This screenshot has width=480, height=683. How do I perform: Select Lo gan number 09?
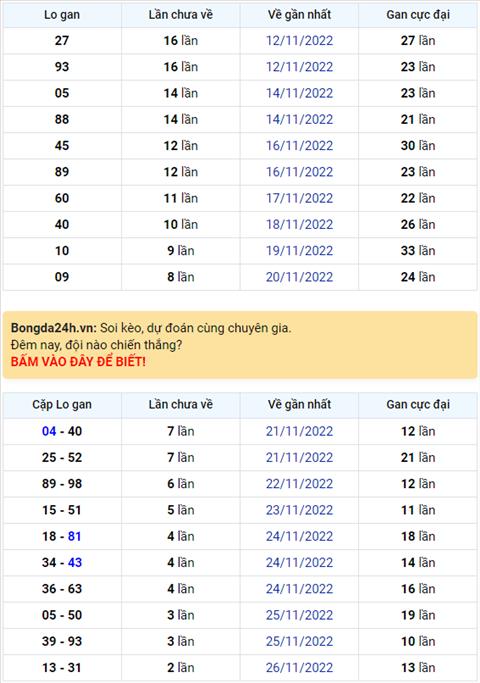pos(62,277)
